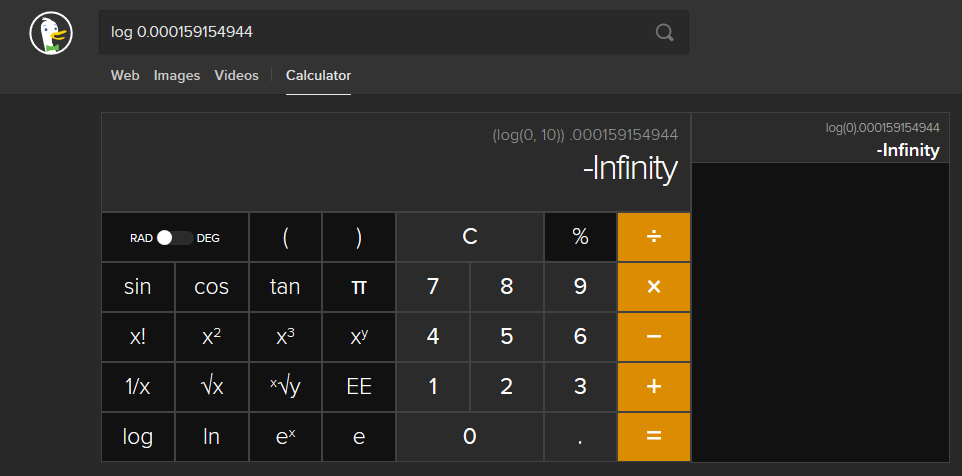Click the digit 4 key
The image size is (962, 476).
coord(433,337)
